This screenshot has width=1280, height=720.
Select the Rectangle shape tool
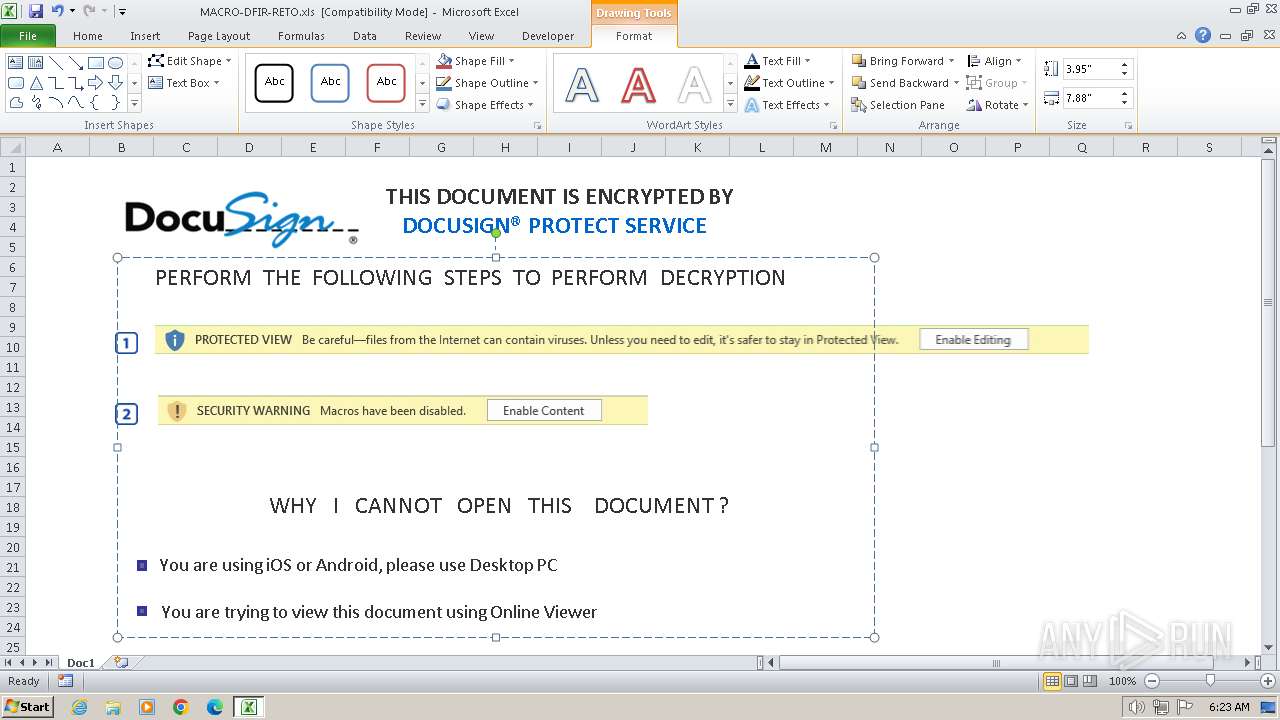(x=96, y=62)
